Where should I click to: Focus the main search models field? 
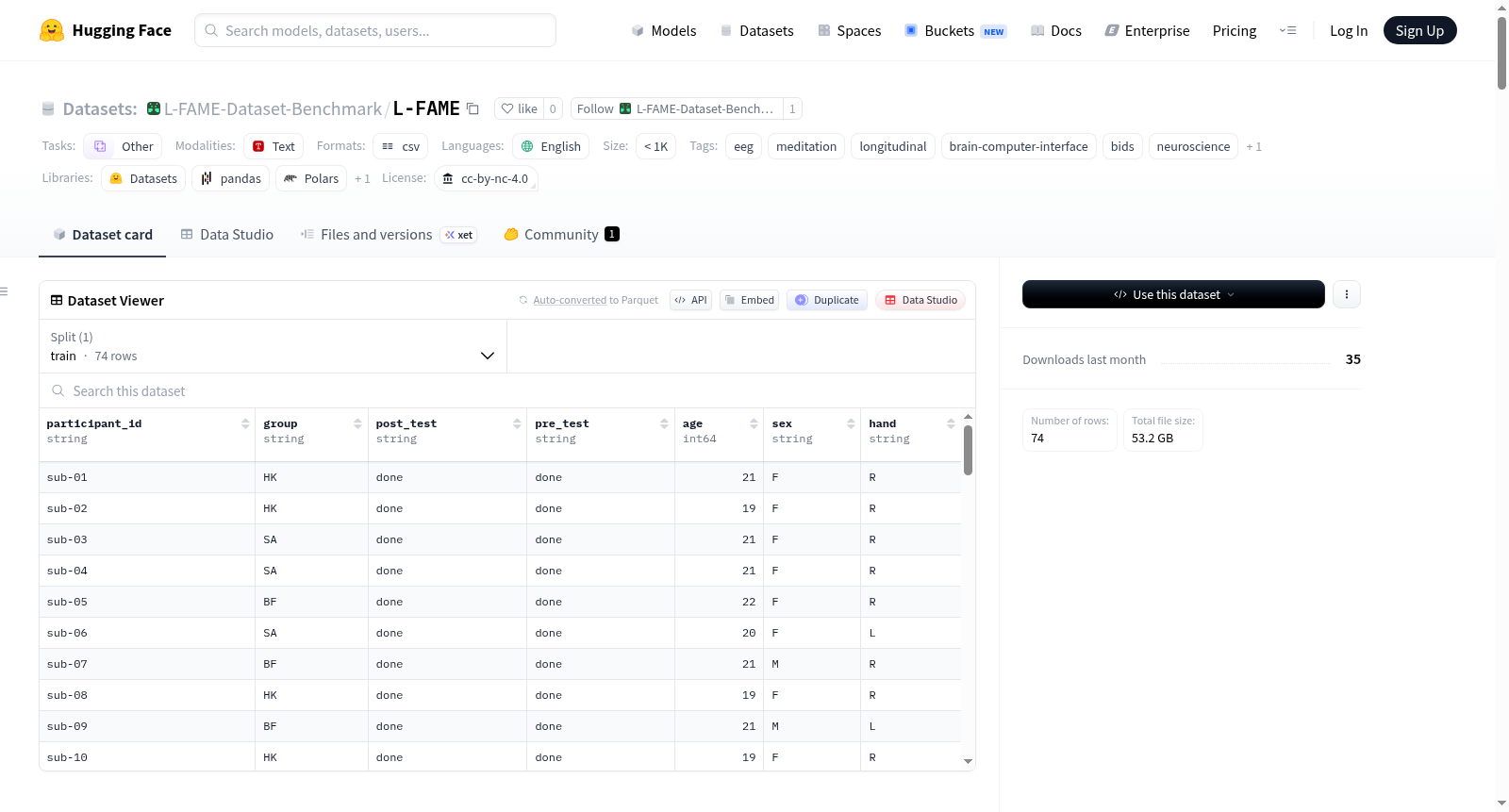click(375, 30)
